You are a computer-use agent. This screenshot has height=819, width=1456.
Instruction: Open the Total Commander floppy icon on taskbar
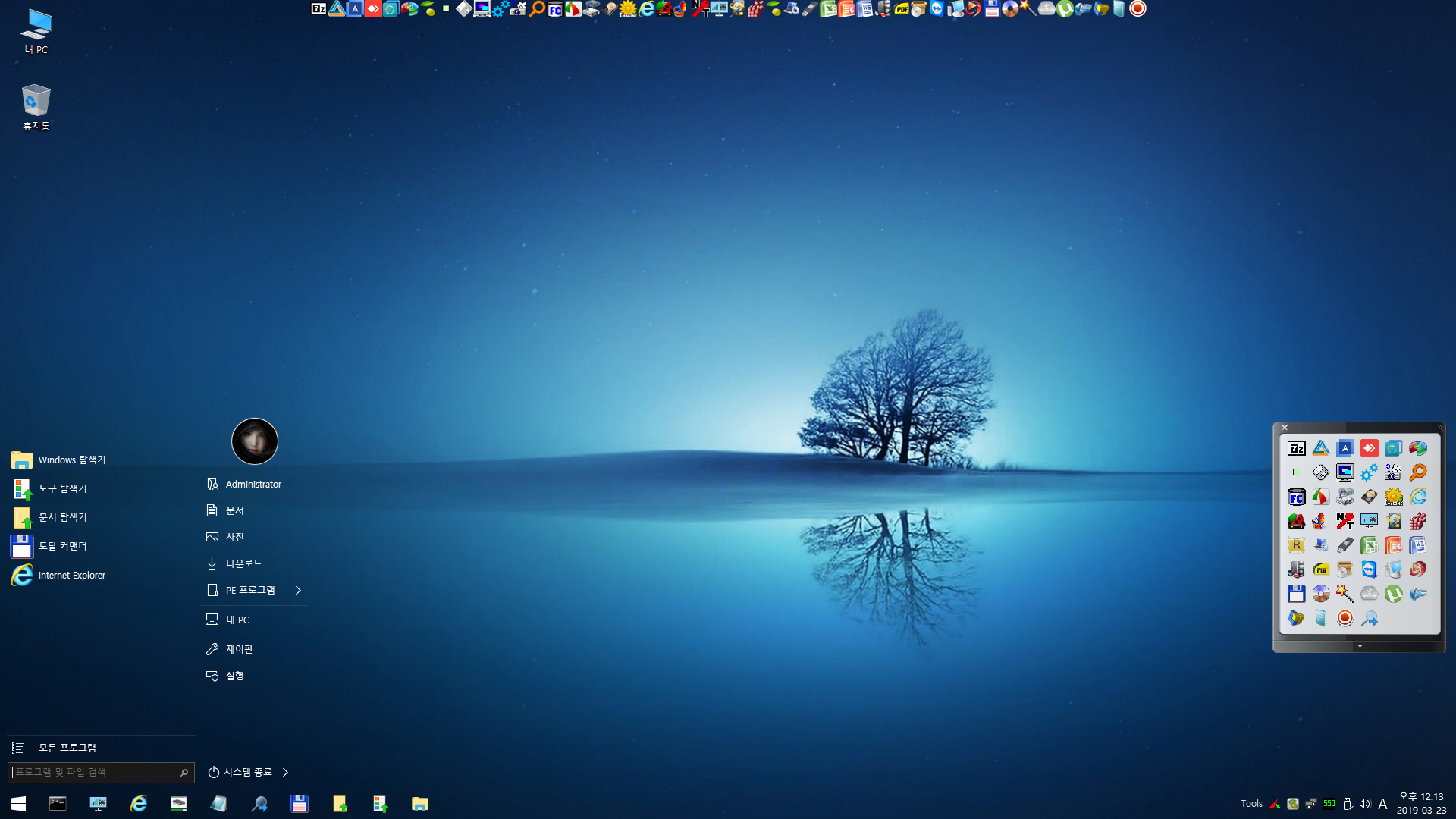coord(299,803)
